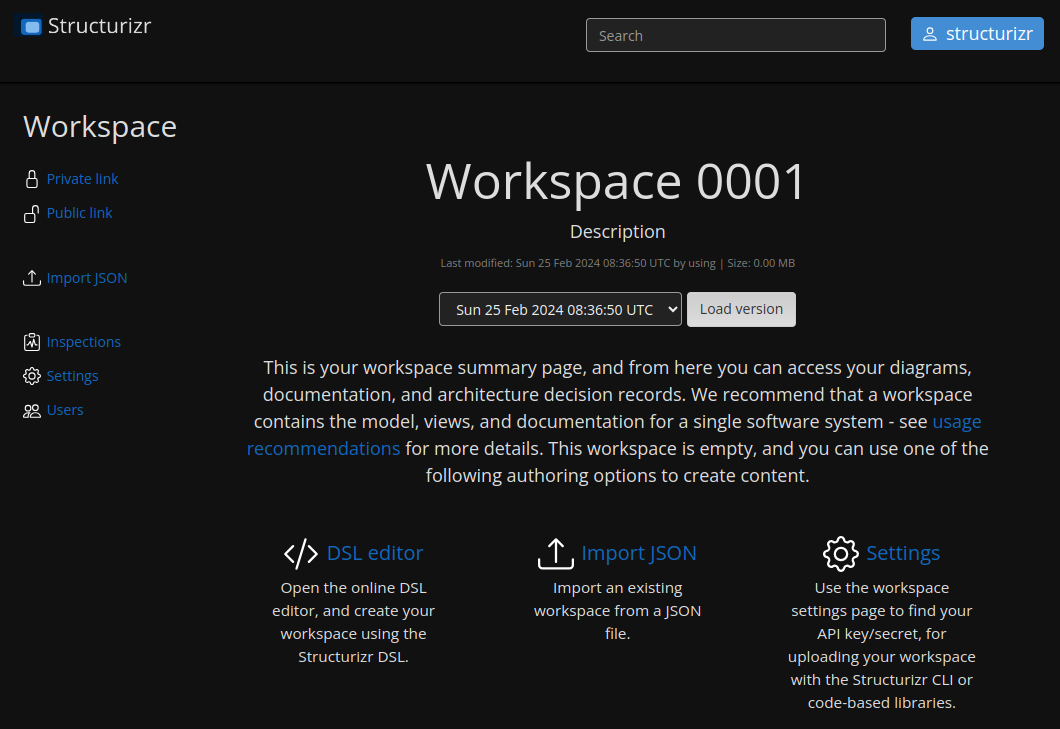Image resolution: width=1060 pixels, height=729 pixels.
Task: Click inside the Search field
Action: tap(735, 34)
